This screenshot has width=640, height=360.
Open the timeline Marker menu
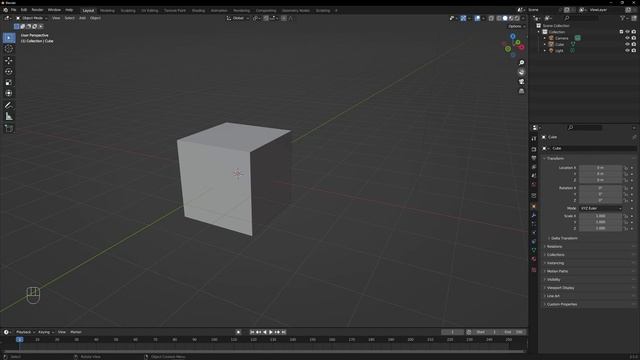point(76,332)
